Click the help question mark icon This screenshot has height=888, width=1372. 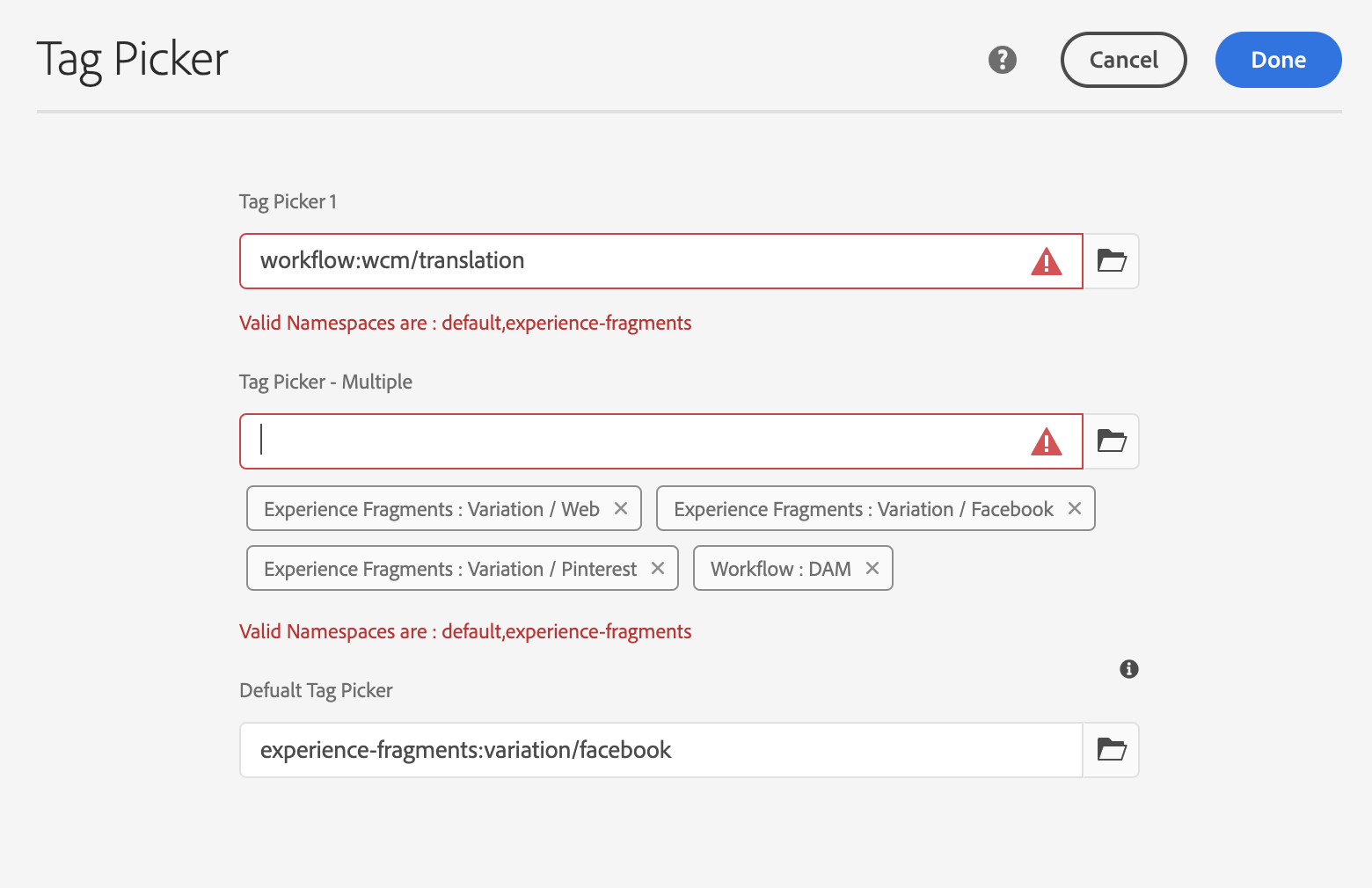point(1002,60)
